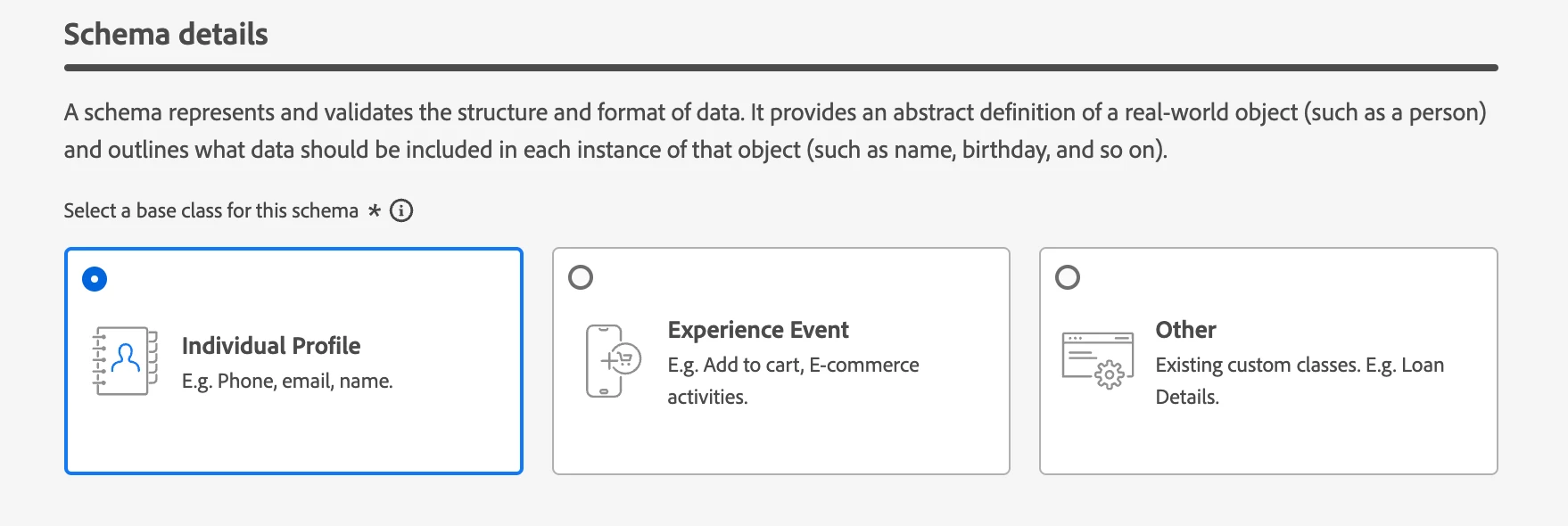1568x526 pixels.
Task: Click the info icon beside base class label
Action: pos(401,211)
